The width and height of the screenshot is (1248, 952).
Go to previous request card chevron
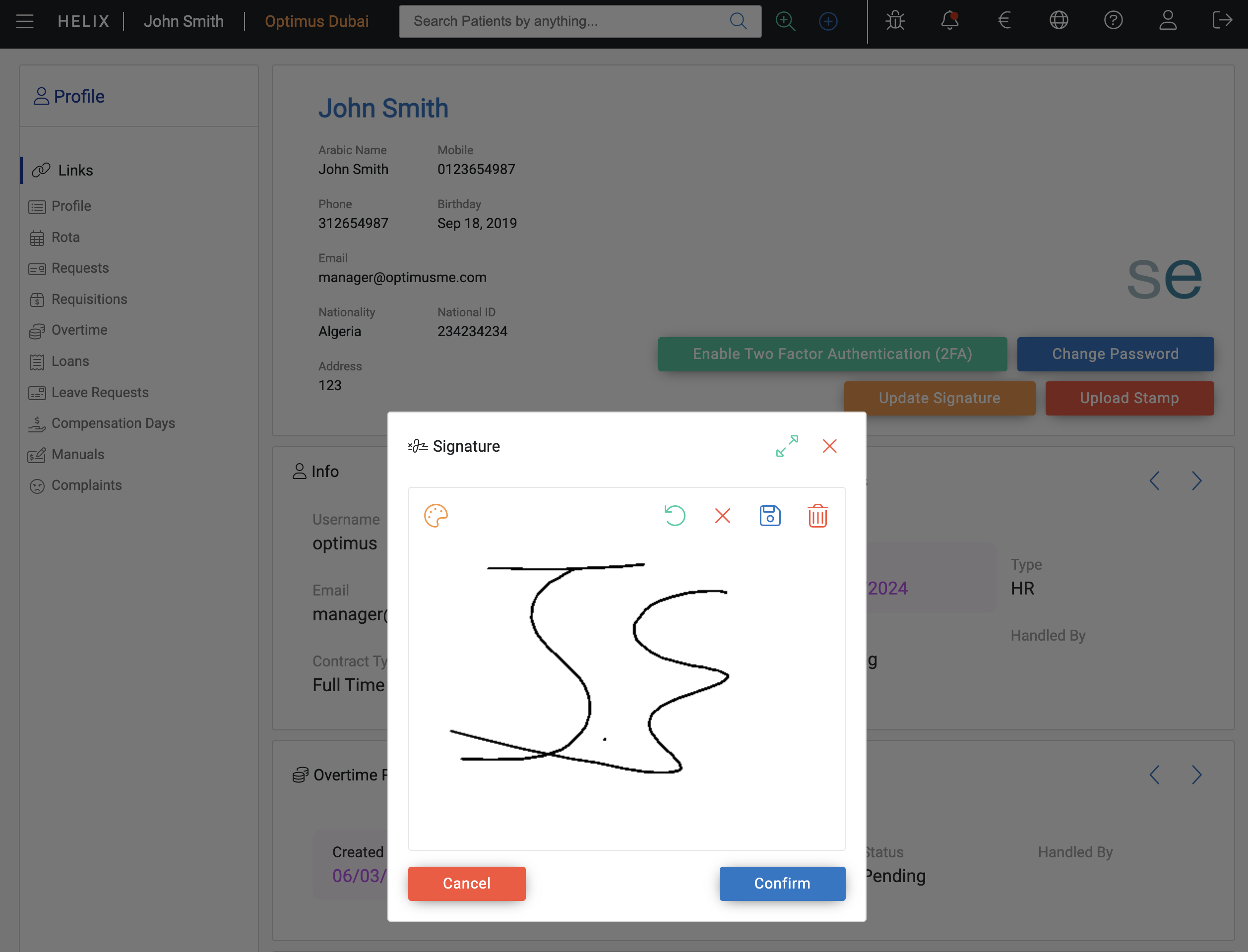[1154, 481]
